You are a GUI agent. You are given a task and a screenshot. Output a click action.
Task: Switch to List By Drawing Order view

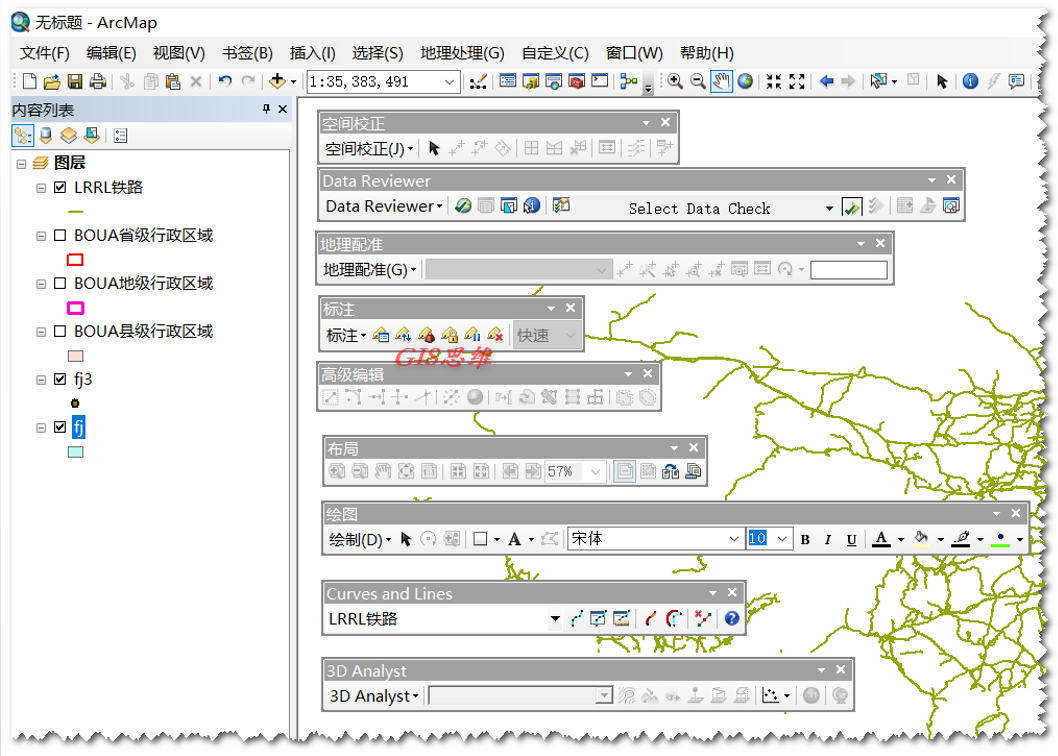[x=23, y=136]
